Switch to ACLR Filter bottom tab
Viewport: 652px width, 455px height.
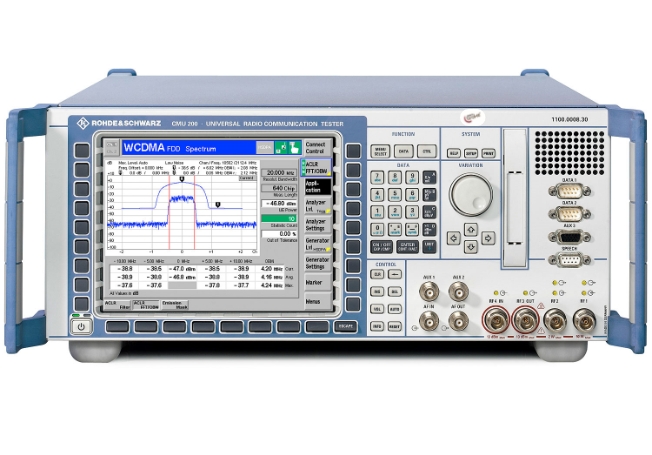(x=118, y=305)
